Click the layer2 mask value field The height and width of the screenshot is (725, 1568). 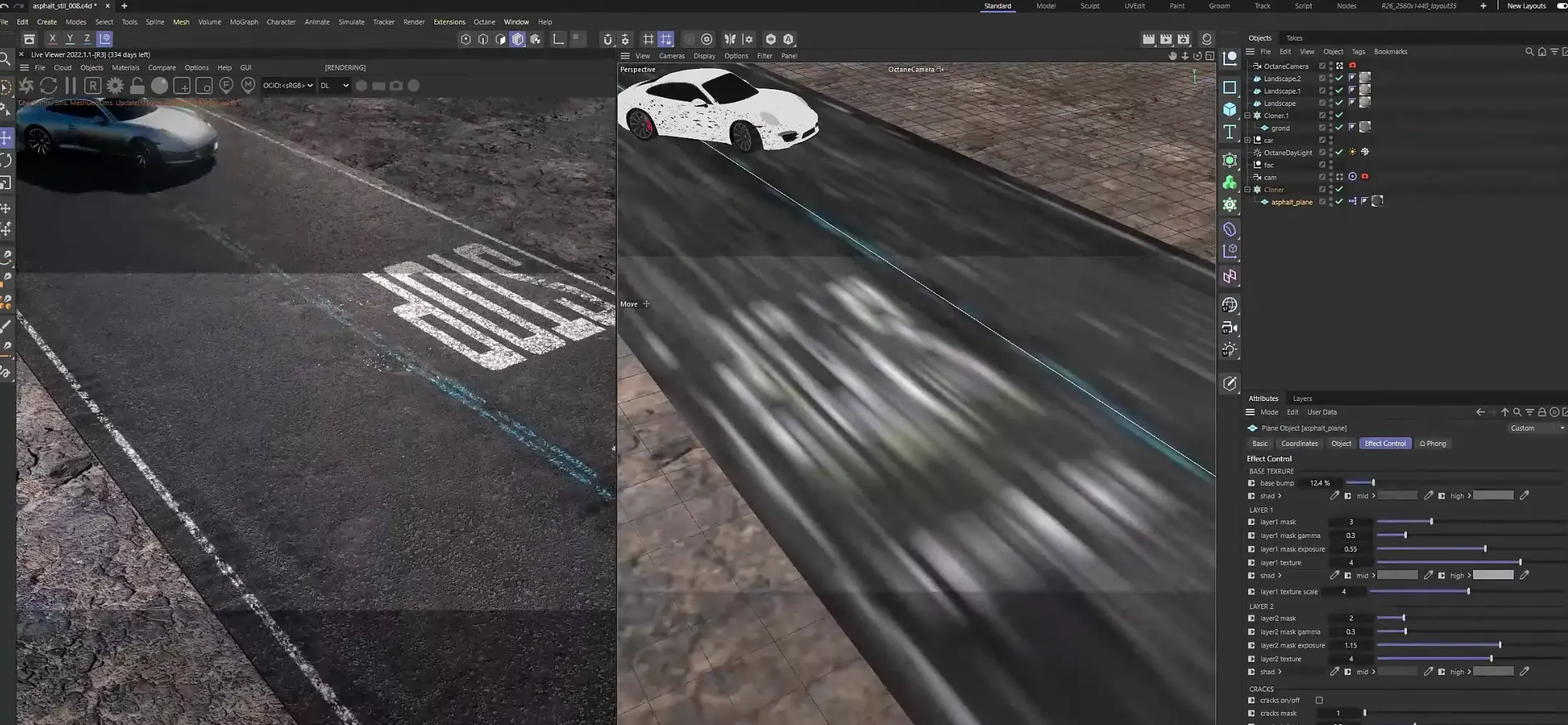1350,618
